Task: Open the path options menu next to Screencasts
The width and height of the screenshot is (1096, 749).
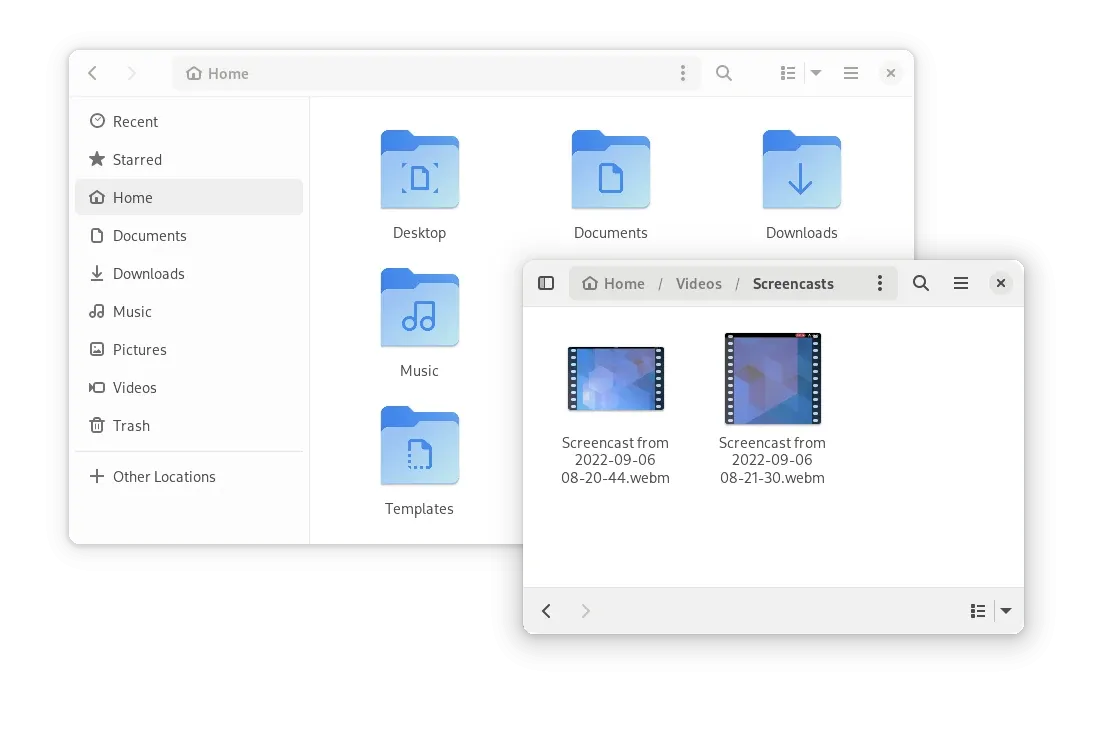Action: pyautogui.click(x=879, y=283)
